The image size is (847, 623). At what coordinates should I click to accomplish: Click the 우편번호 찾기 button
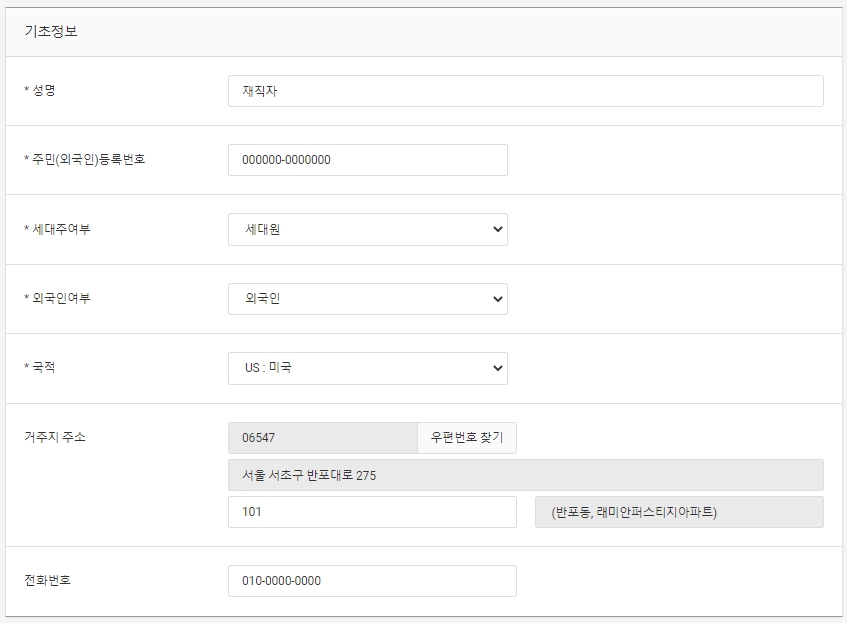tap(467, 438)
